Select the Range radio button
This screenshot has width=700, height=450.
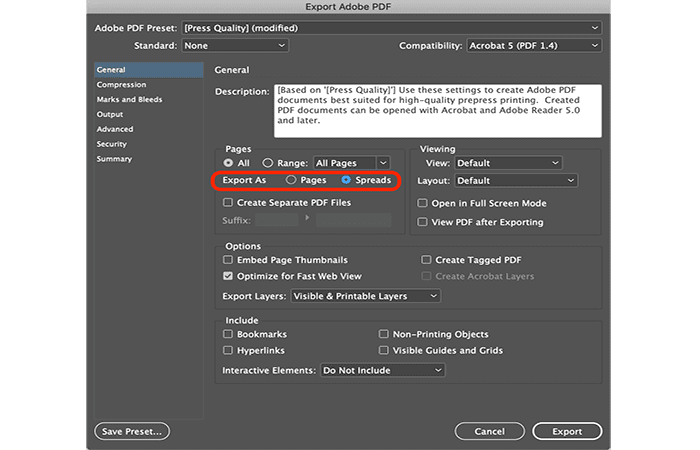267,163
